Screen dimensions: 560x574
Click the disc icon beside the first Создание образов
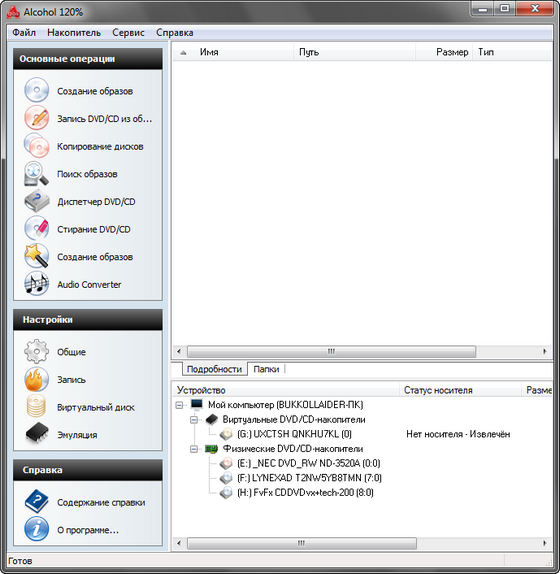click(36, 90)
